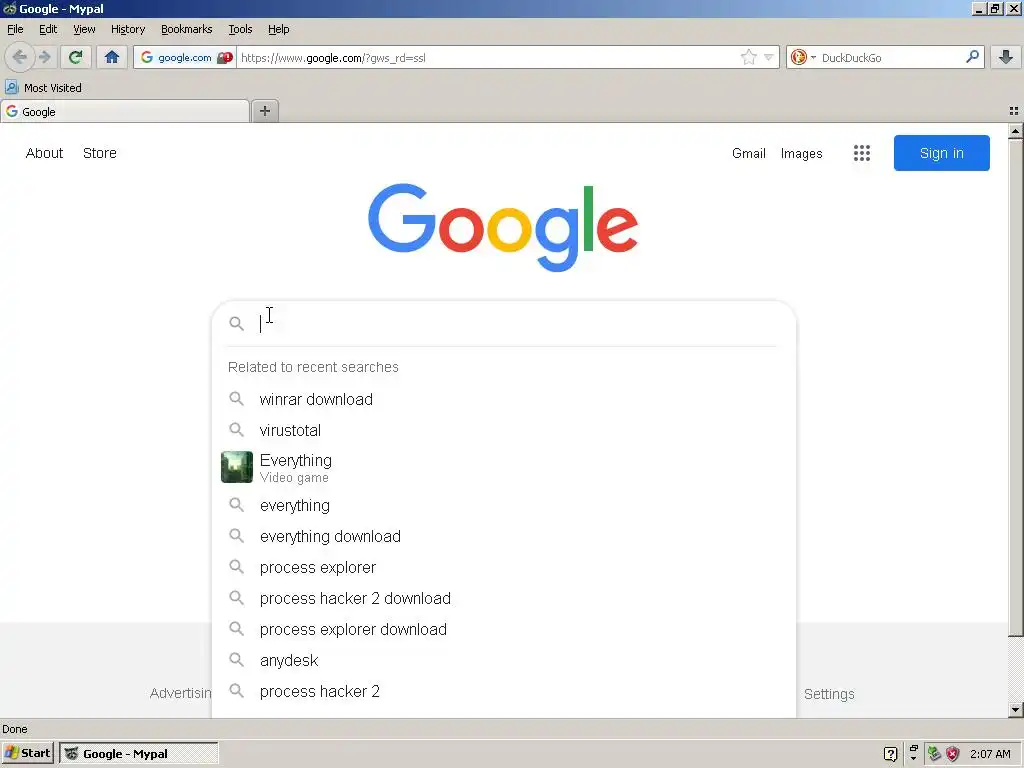Image resolution: width=1024 pixels, height=768 pixels.
Task: Open the Gmail link
Action: pyautogui.click(x=748, y=153)
